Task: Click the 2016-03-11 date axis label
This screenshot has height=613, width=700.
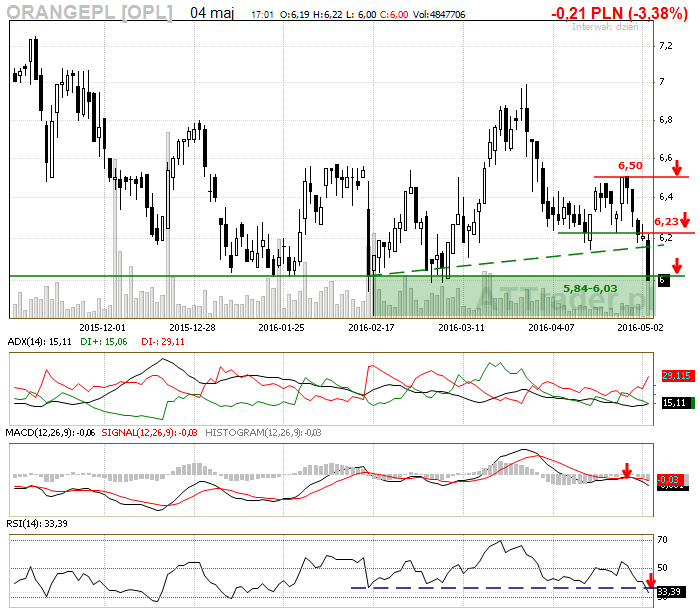Action: click(x=461, y=328)
